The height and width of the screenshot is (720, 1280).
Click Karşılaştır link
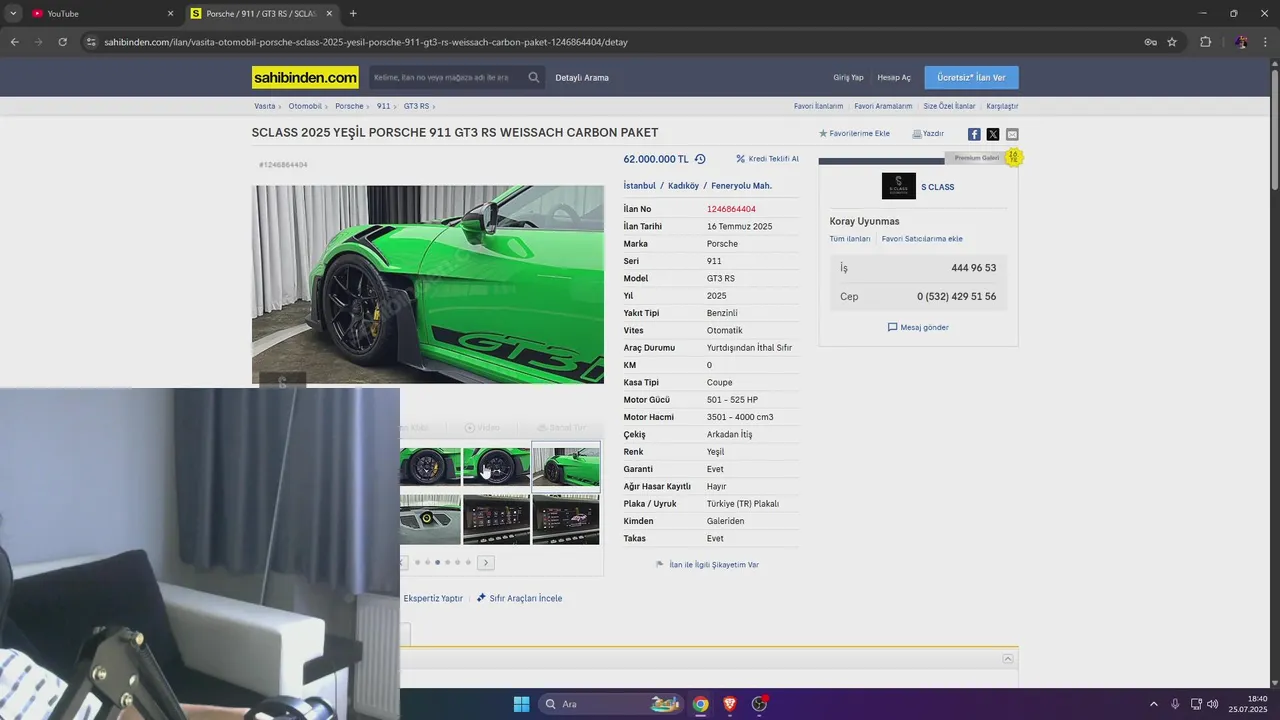click(1002, 106)
